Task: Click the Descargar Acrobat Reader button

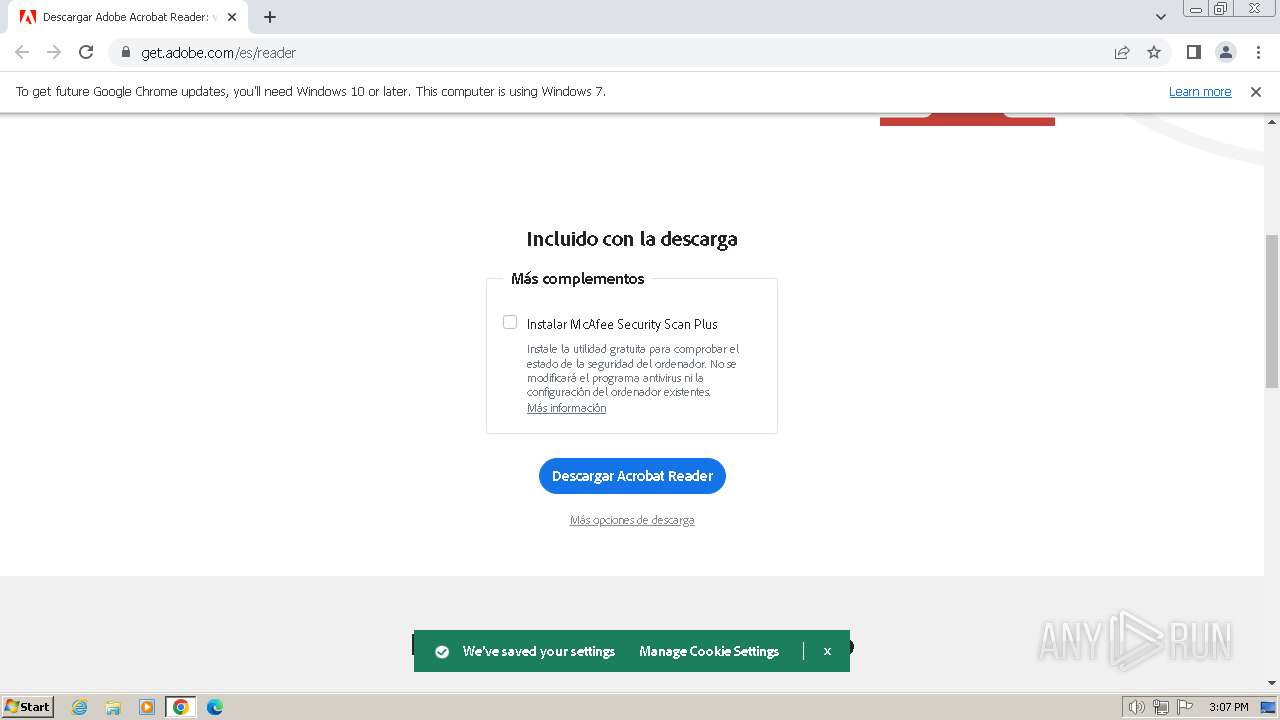Action: coord(632,476)
